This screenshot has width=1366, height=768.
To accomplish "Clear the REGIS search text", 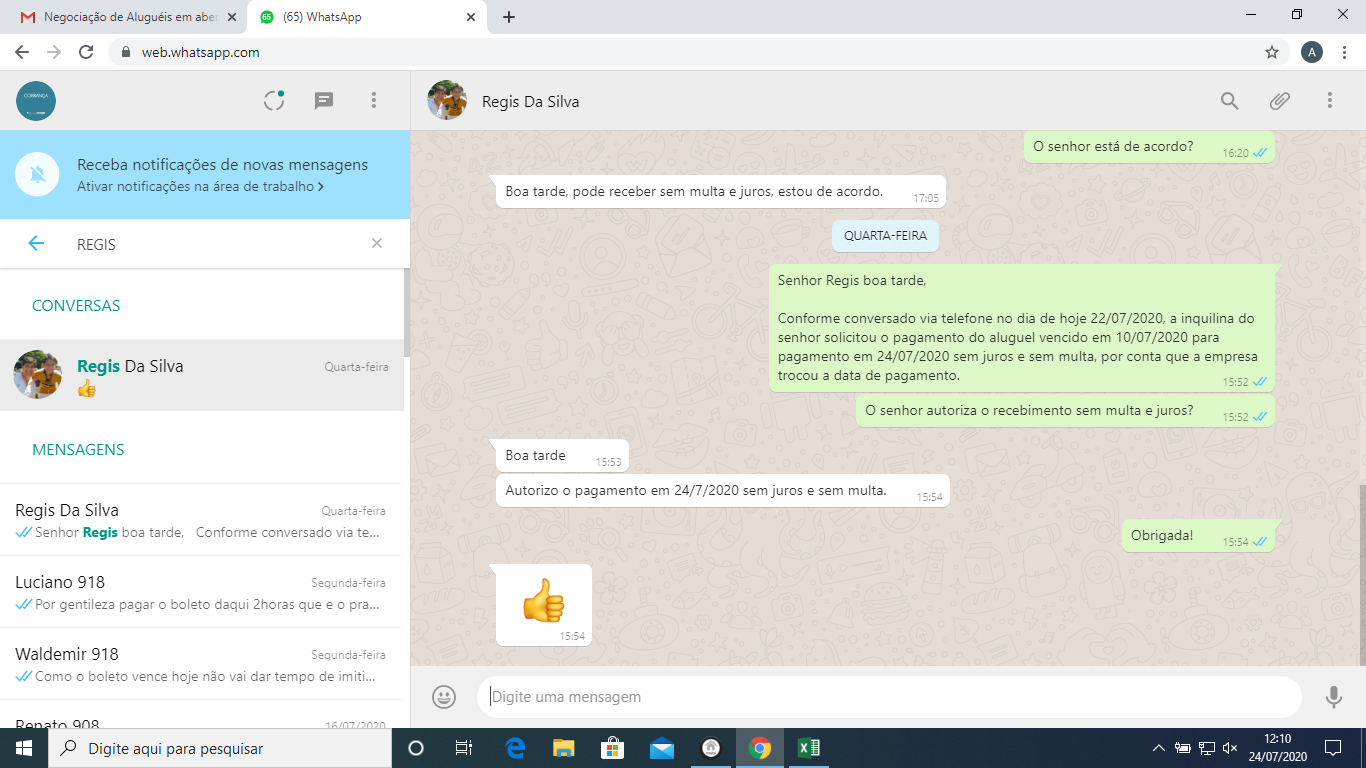I will pyautogui.click(x=377, y=243).
